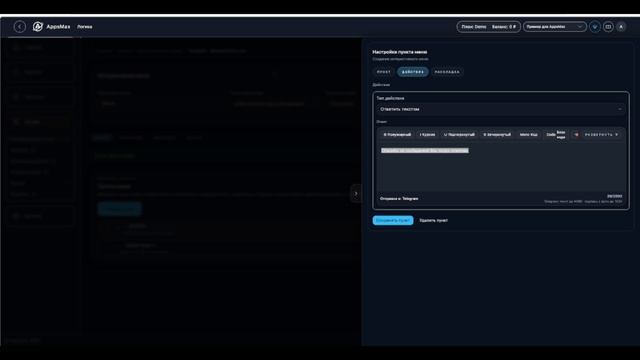Apply Подчеркнутый underline formatting
Viewport: 640px width, 360px height.
click(459, 134)
